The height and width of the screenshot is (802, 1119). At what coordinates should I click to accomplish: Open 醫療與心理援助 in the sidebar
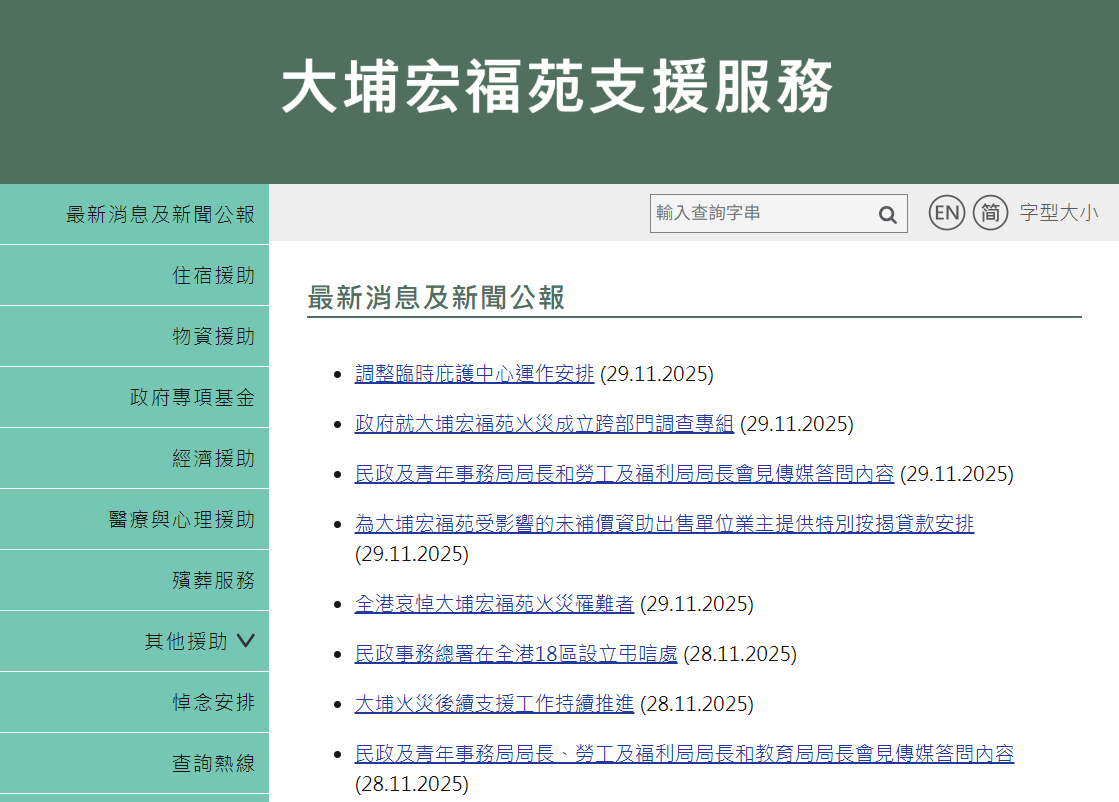[x=181, y=520]
